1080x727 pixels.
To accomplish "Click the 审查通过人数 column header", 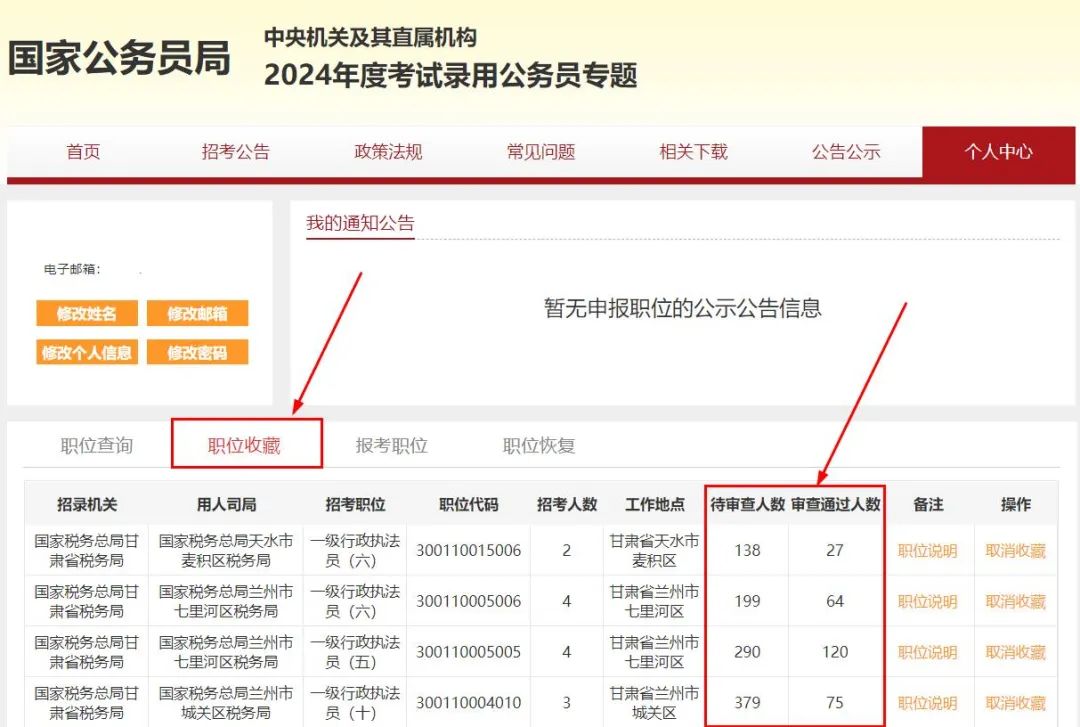I will [835, 504].
